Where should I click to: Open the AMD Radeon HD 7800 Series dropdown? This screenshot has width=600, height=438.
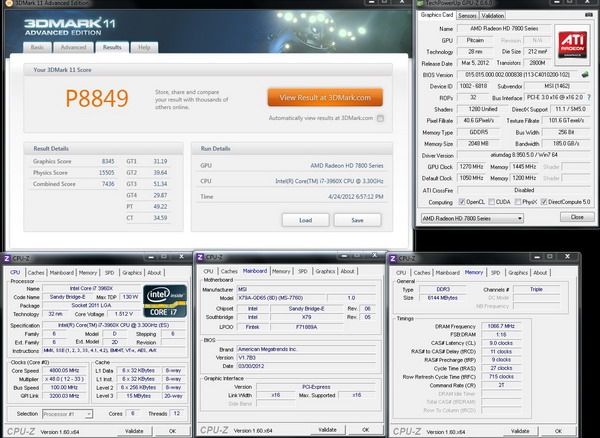tap(472, 218)
